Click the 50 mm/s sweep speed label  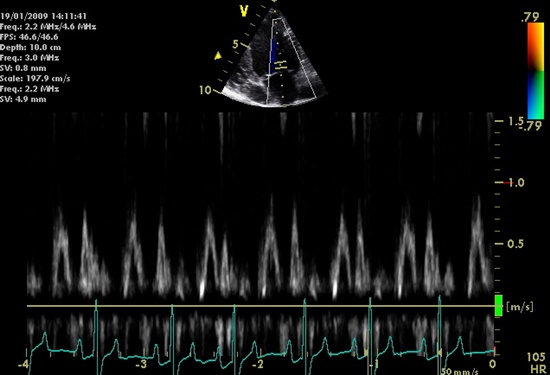tap(459, 371)
